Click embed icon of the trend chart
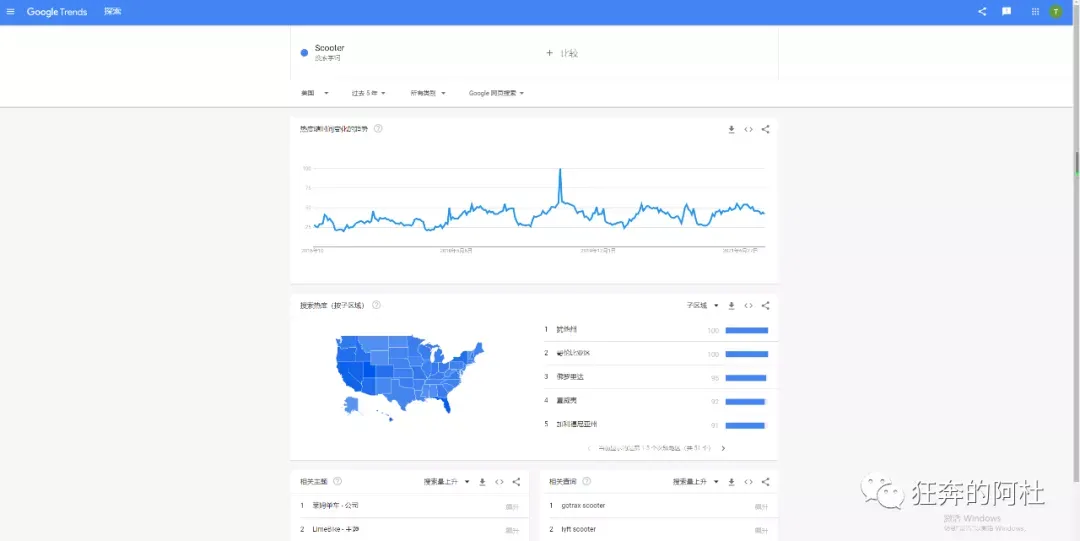This screenshot has height=541, width=1080. pos(749,130)
